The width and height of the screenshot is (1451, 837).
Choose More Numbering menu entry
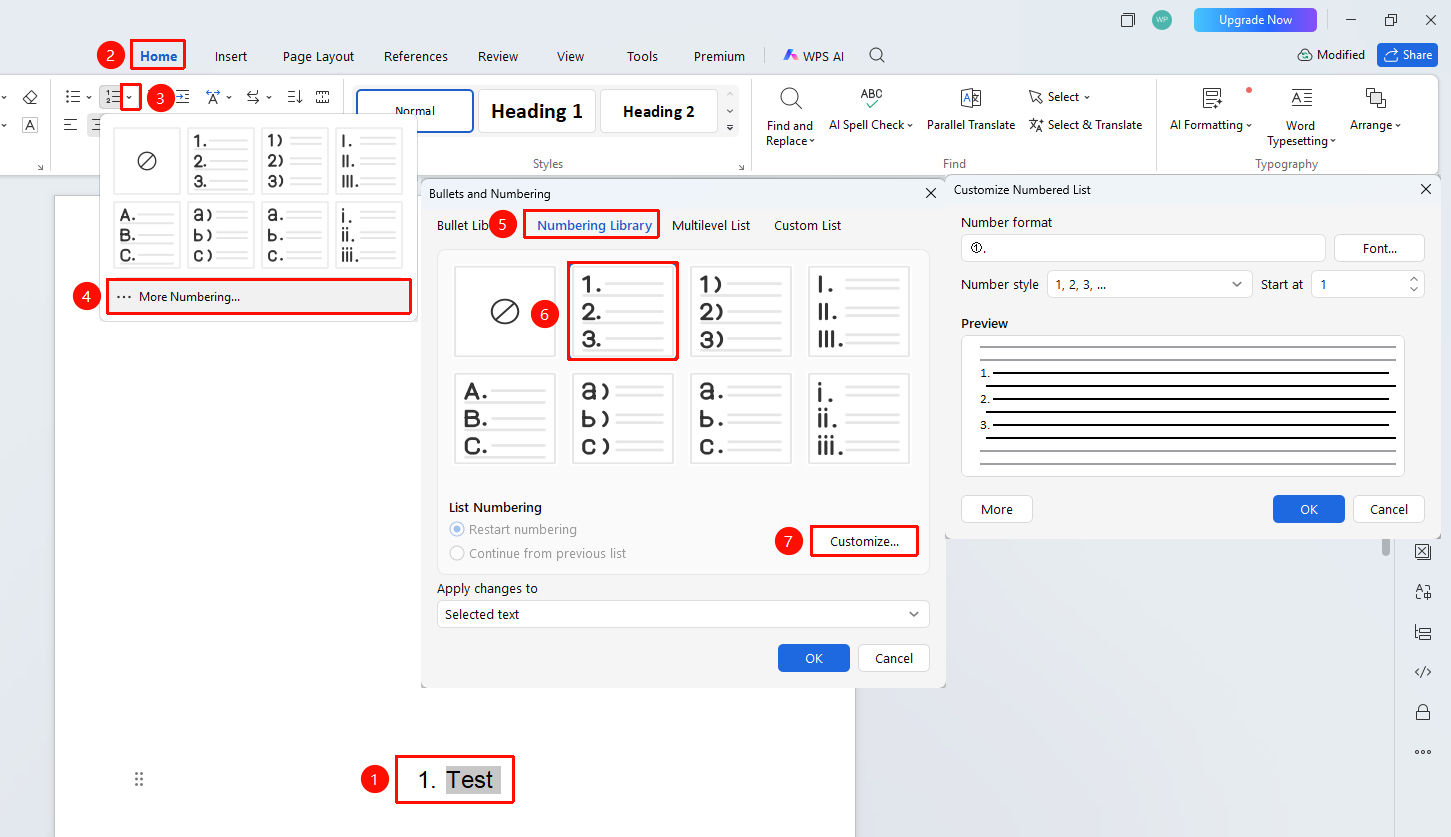(x=258, y=296)
